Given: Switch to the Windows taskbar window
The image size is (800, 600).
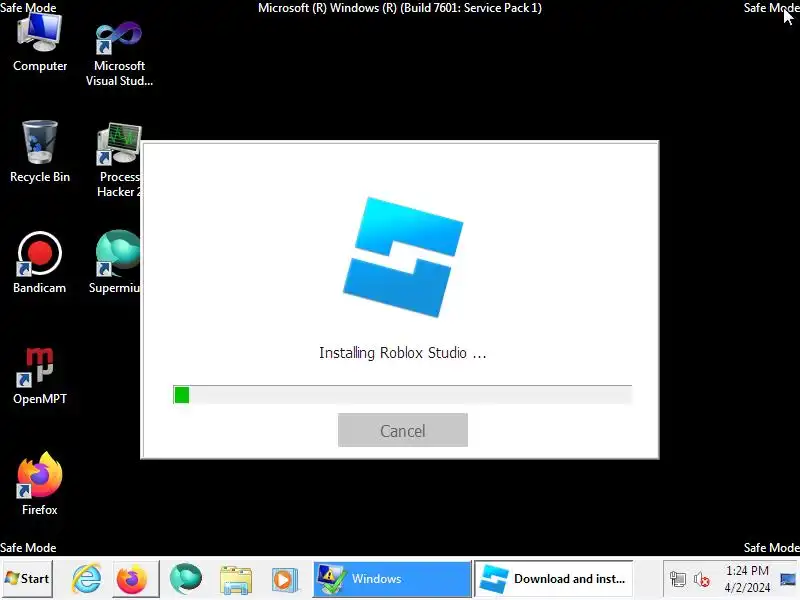Looking at the screenshot, I should pos(392,579).
